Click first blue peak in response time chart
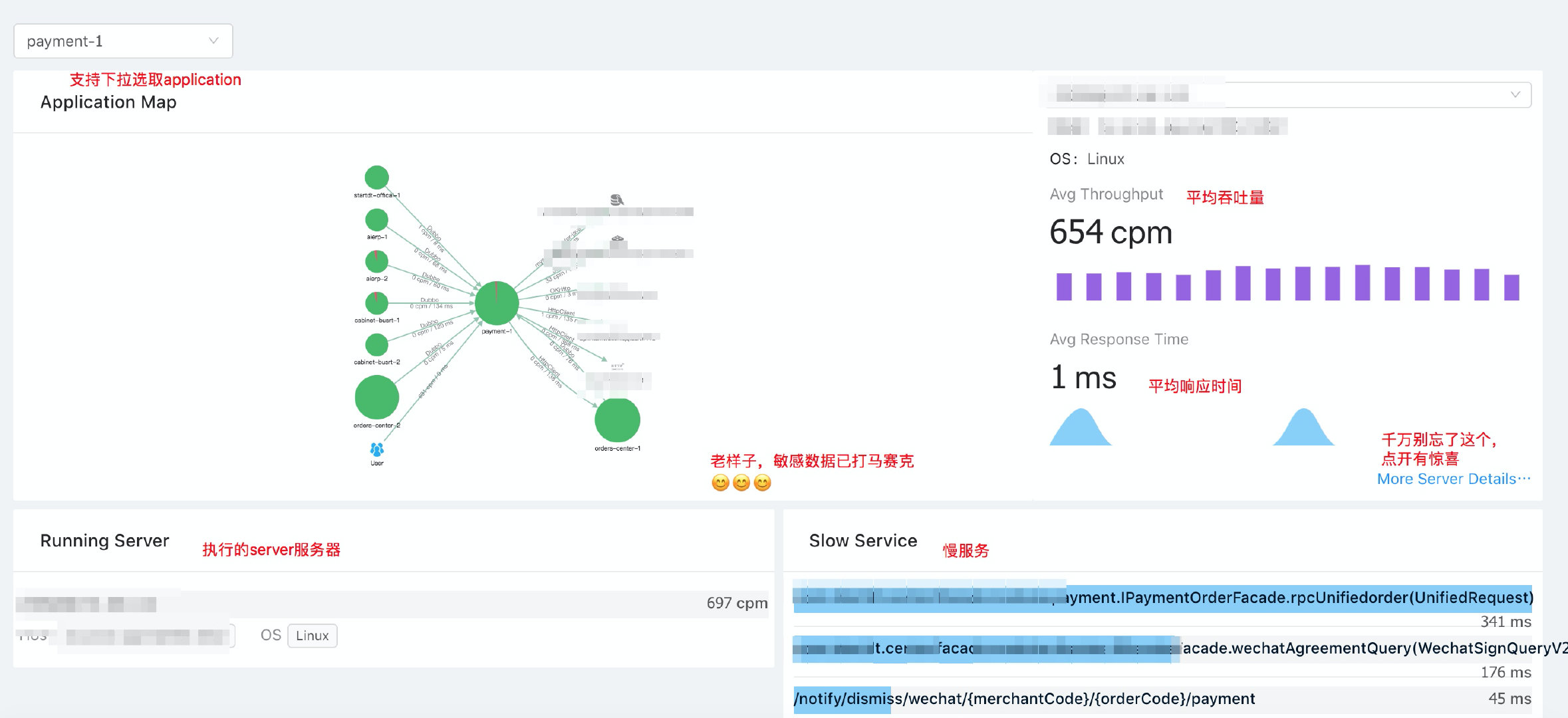The image size is (1568, 718). click(x=1080, y=428)
